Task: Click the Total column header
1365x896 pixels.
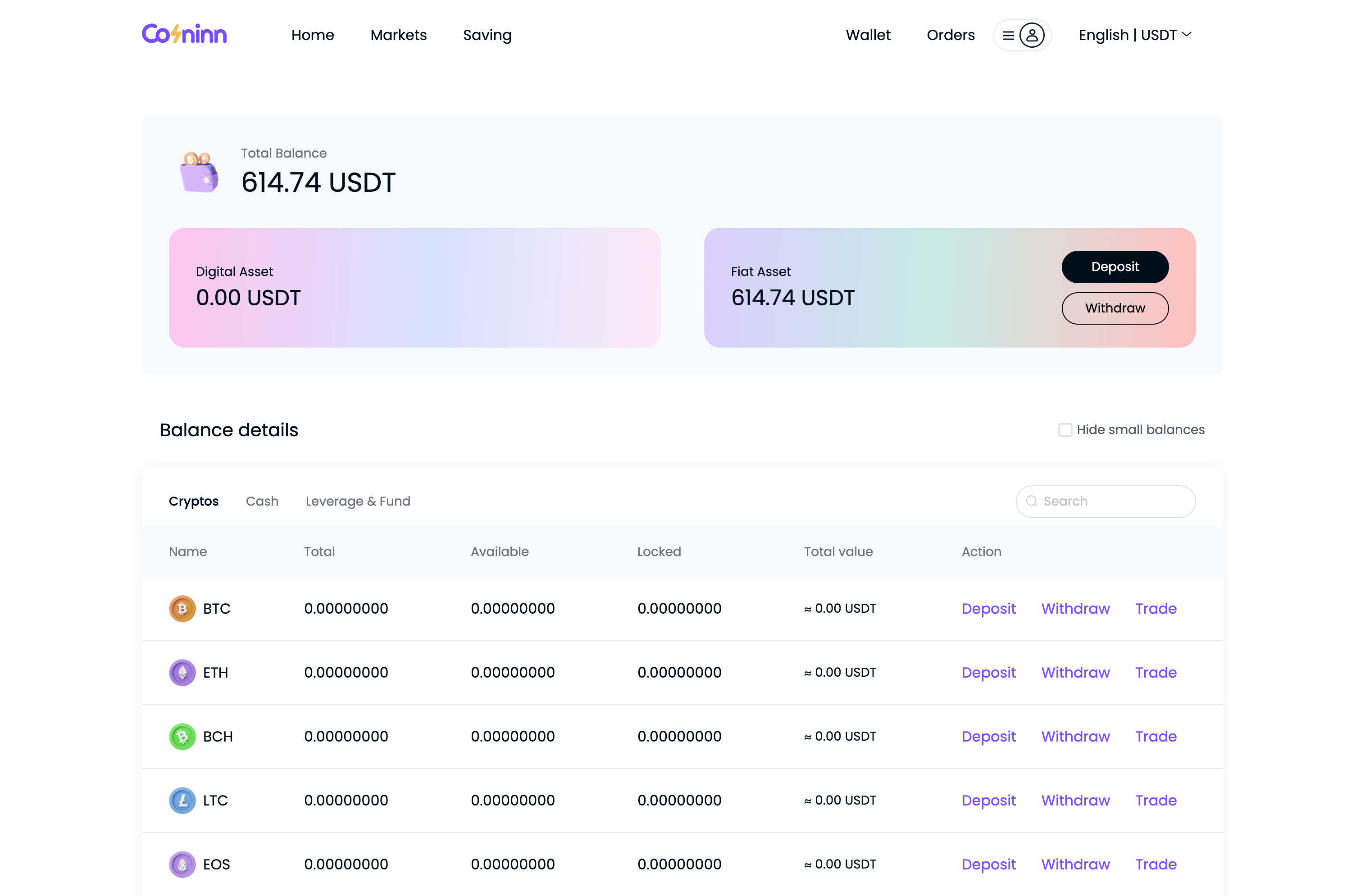Action: (319, 551)
